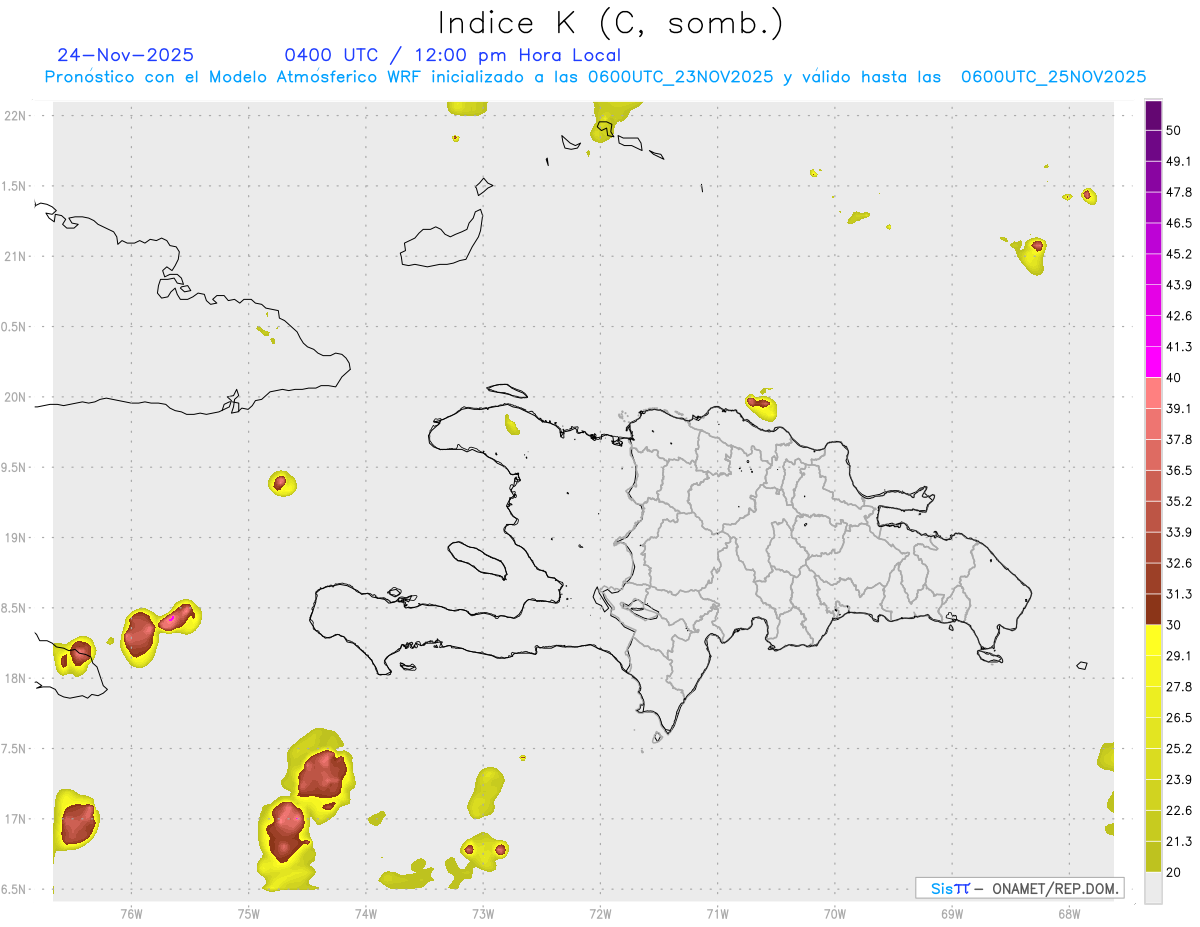Click the legend value '36.5'
Screen dimensions: 1200x927
coord(1179,470)
